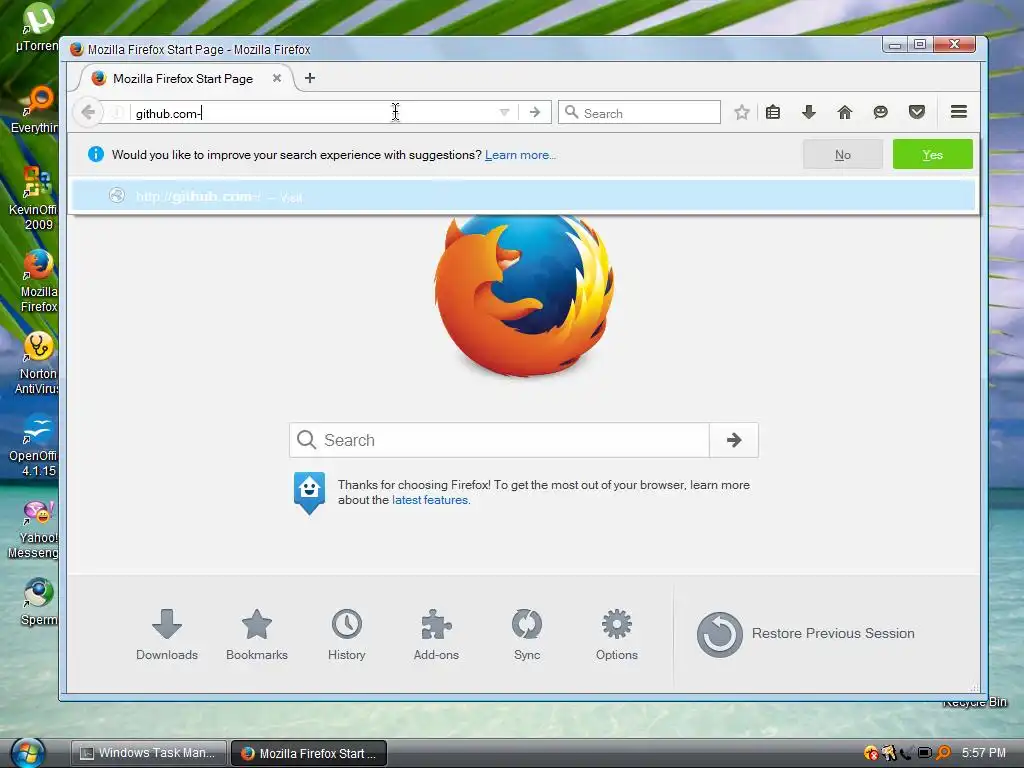The height and width of the screenshot is (768, 1024).
Task: Bookmark this page with the star icon
Action: pyautogui.click(x=741, y=112)
